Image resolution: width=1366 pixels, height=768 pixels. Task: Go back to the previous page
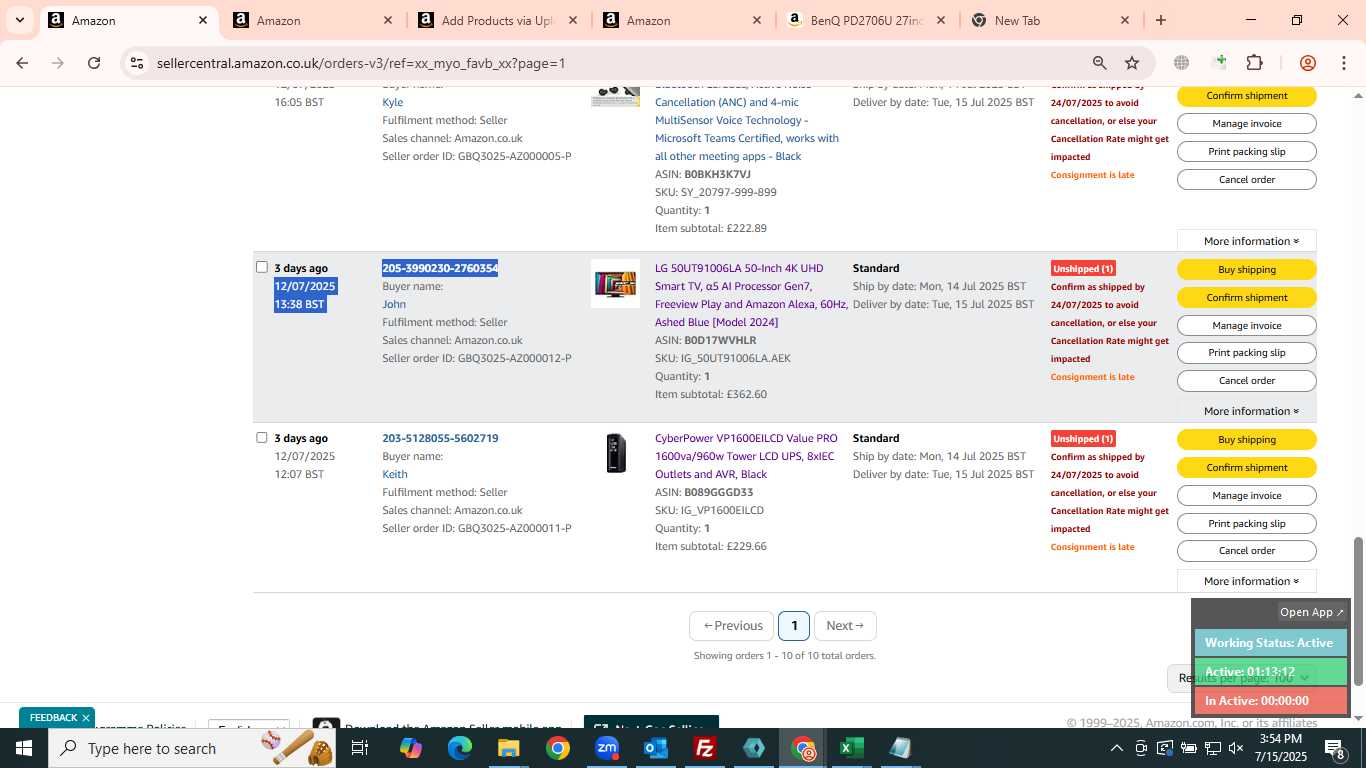tap(22, 63)
